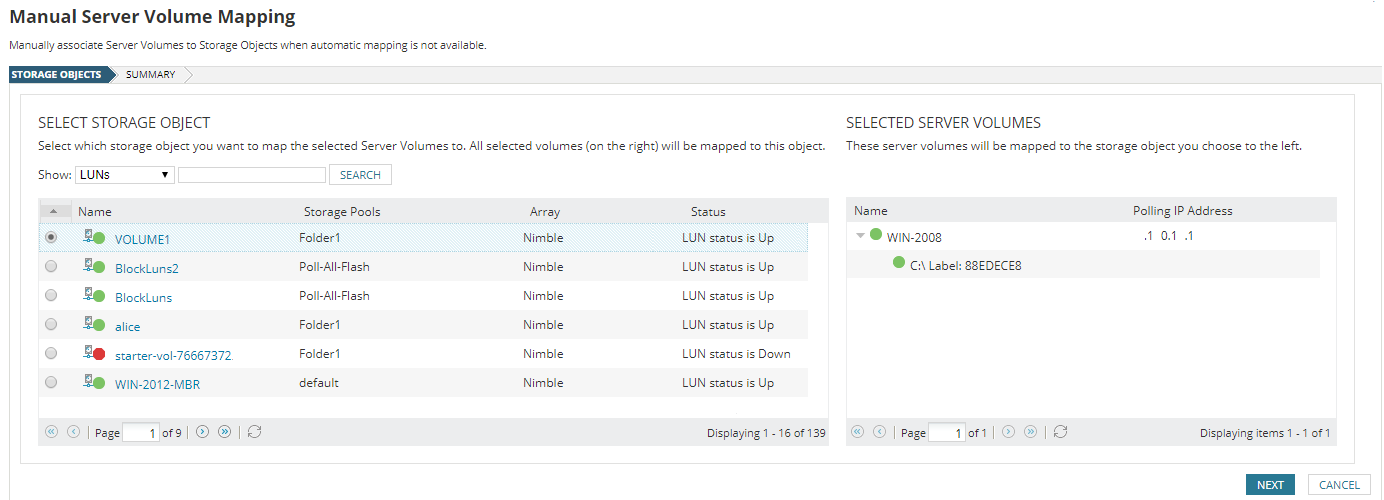Click the Search button
1384x500 pixels.
click(360, 175)
